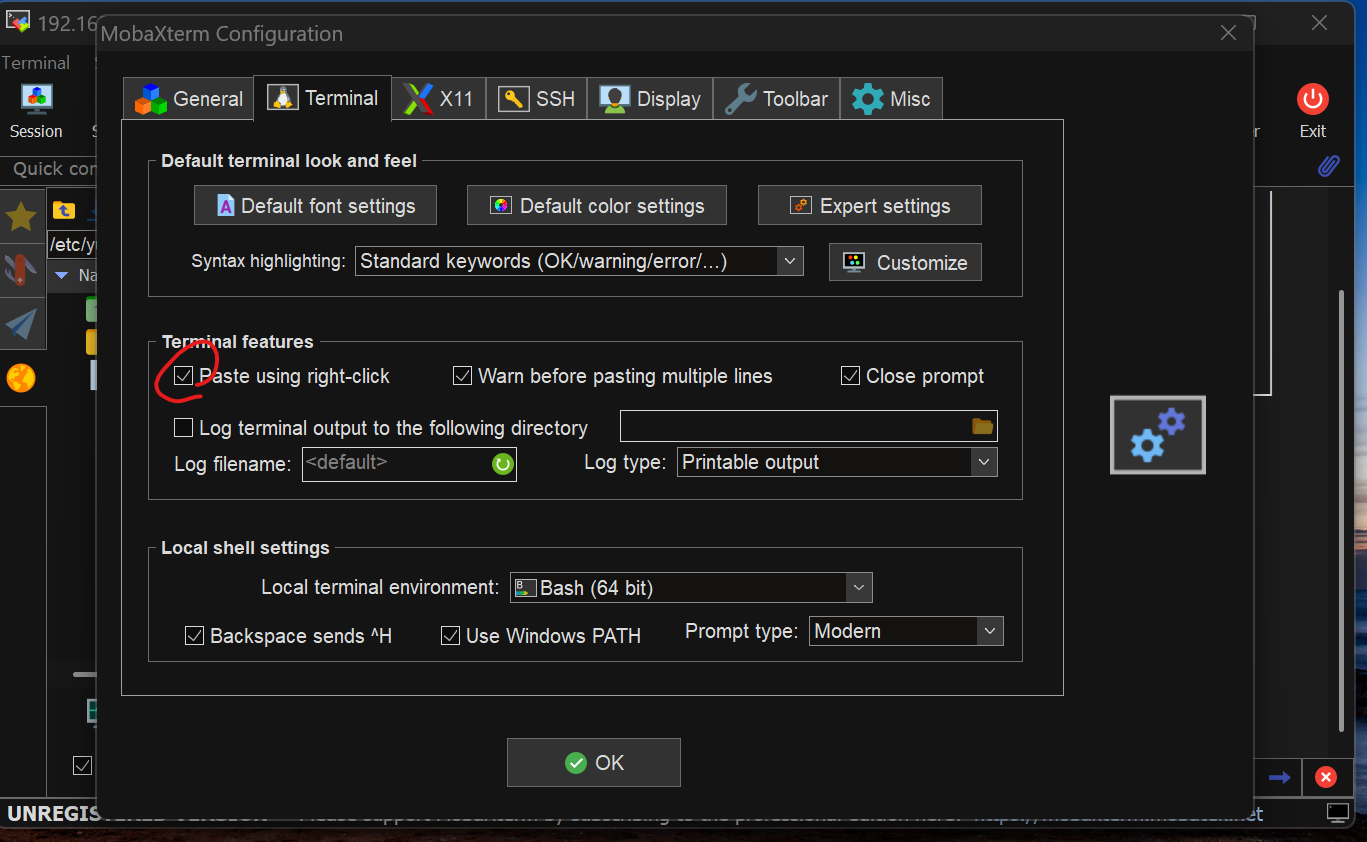
Task: Click the Customize syntax highlighting button
Action: [x=905, y=262]
